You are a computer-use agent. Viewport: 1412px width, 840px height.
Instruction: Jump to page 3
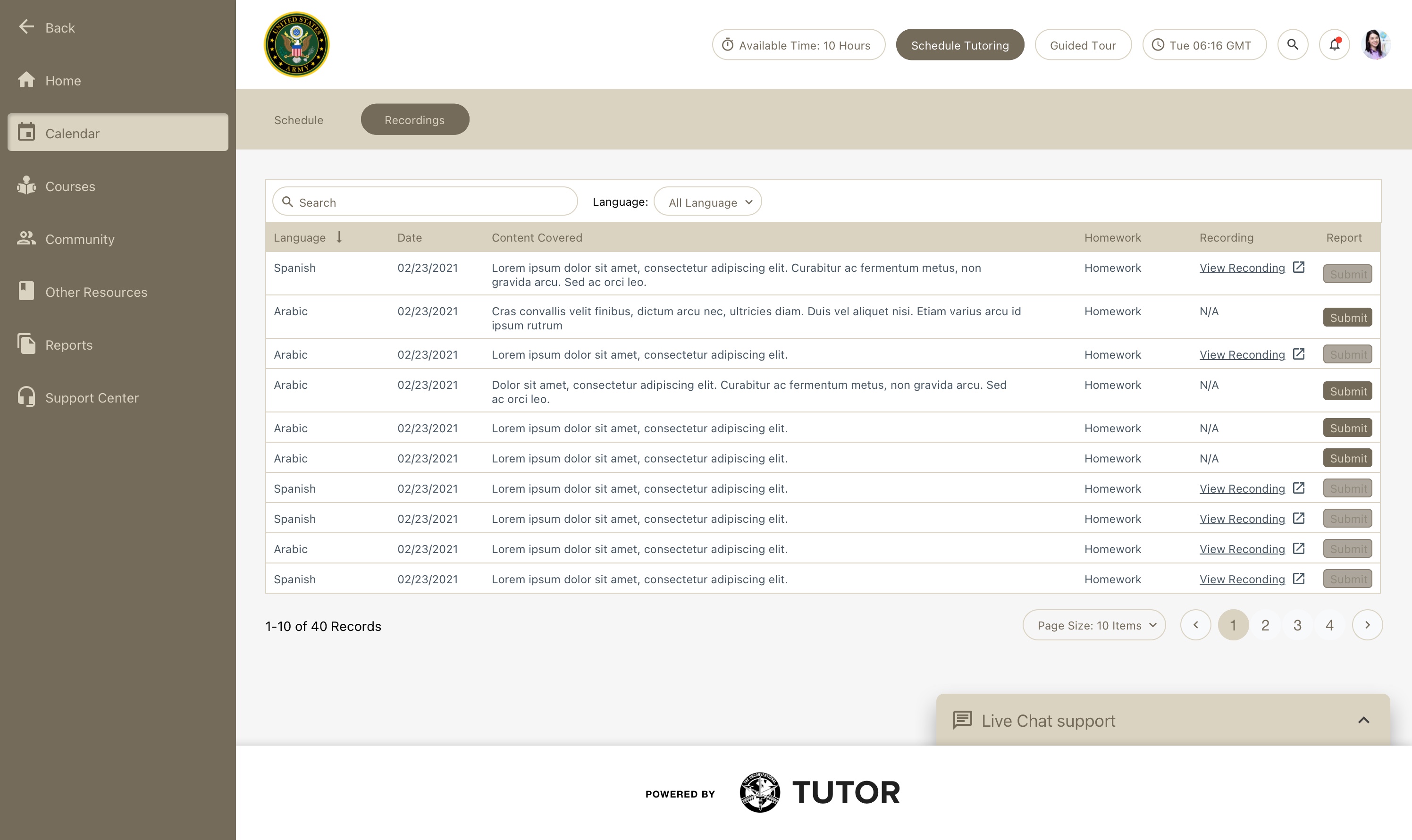click(x=1297, y=624)
